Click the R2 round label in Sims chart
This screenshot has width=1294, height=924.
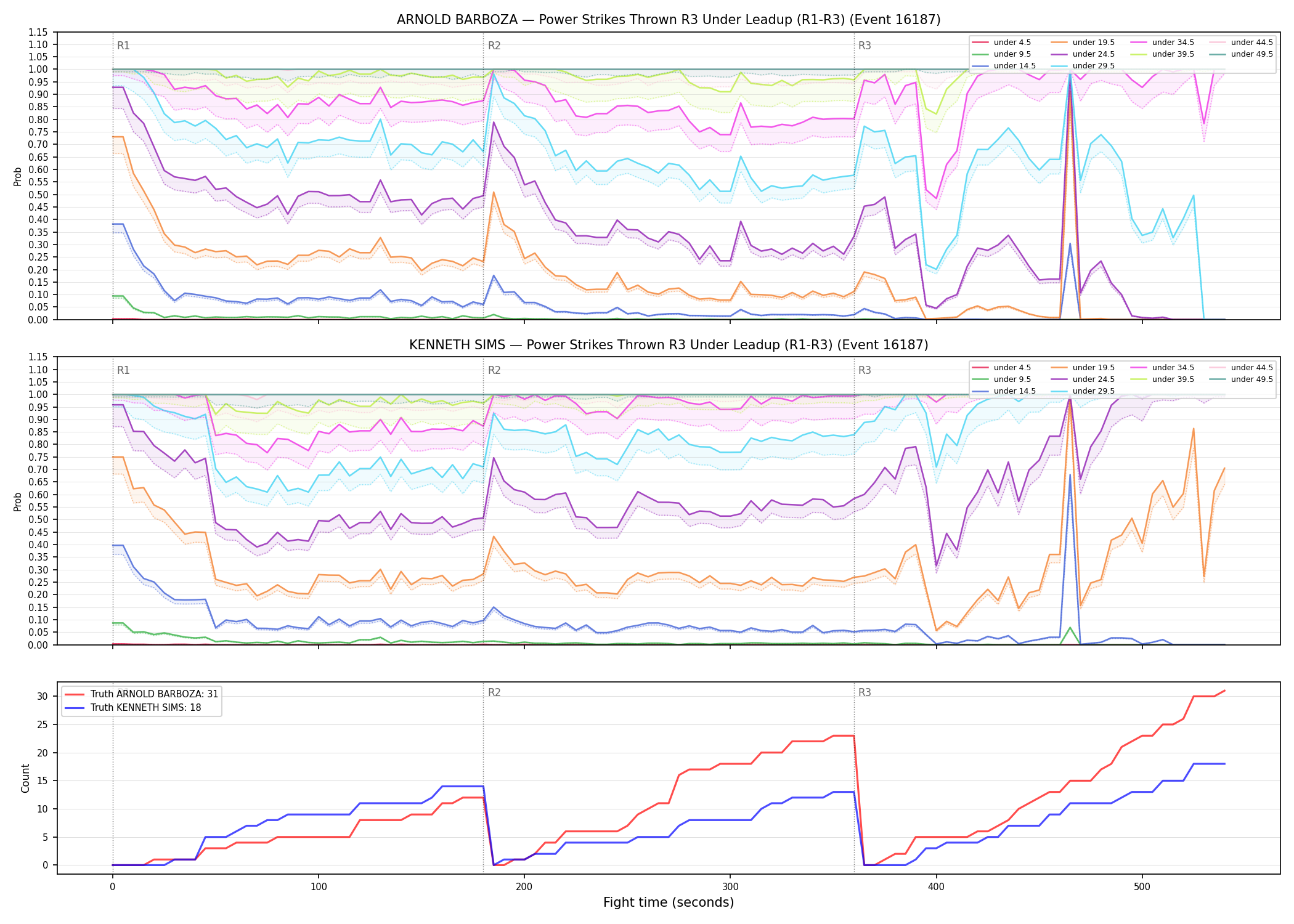[x=494, y=370]
